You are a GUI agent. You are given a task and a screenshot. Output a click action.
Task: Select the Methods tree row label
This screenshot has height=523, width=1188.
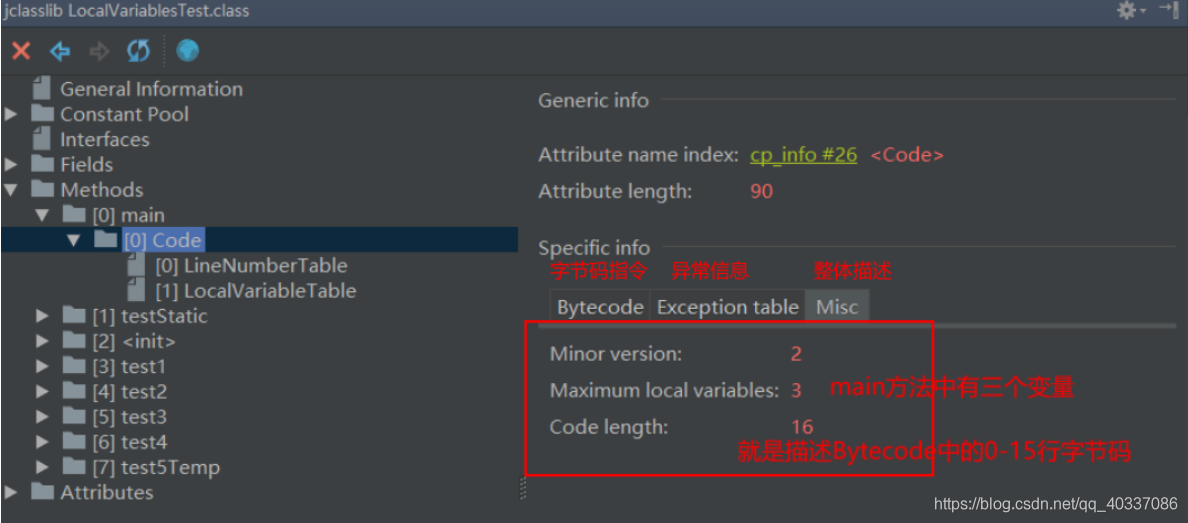coord(102,189)
